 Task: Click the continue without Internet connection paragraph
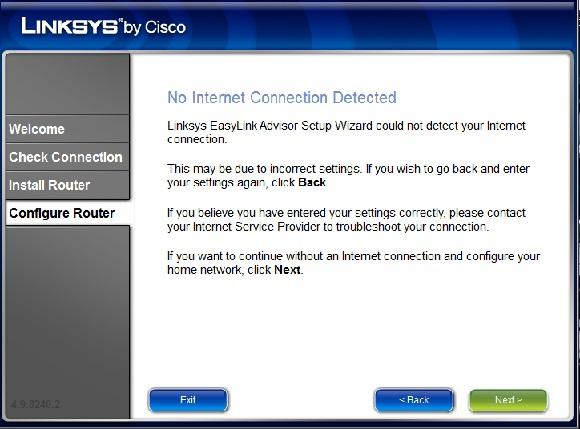[x=354, y=263]
